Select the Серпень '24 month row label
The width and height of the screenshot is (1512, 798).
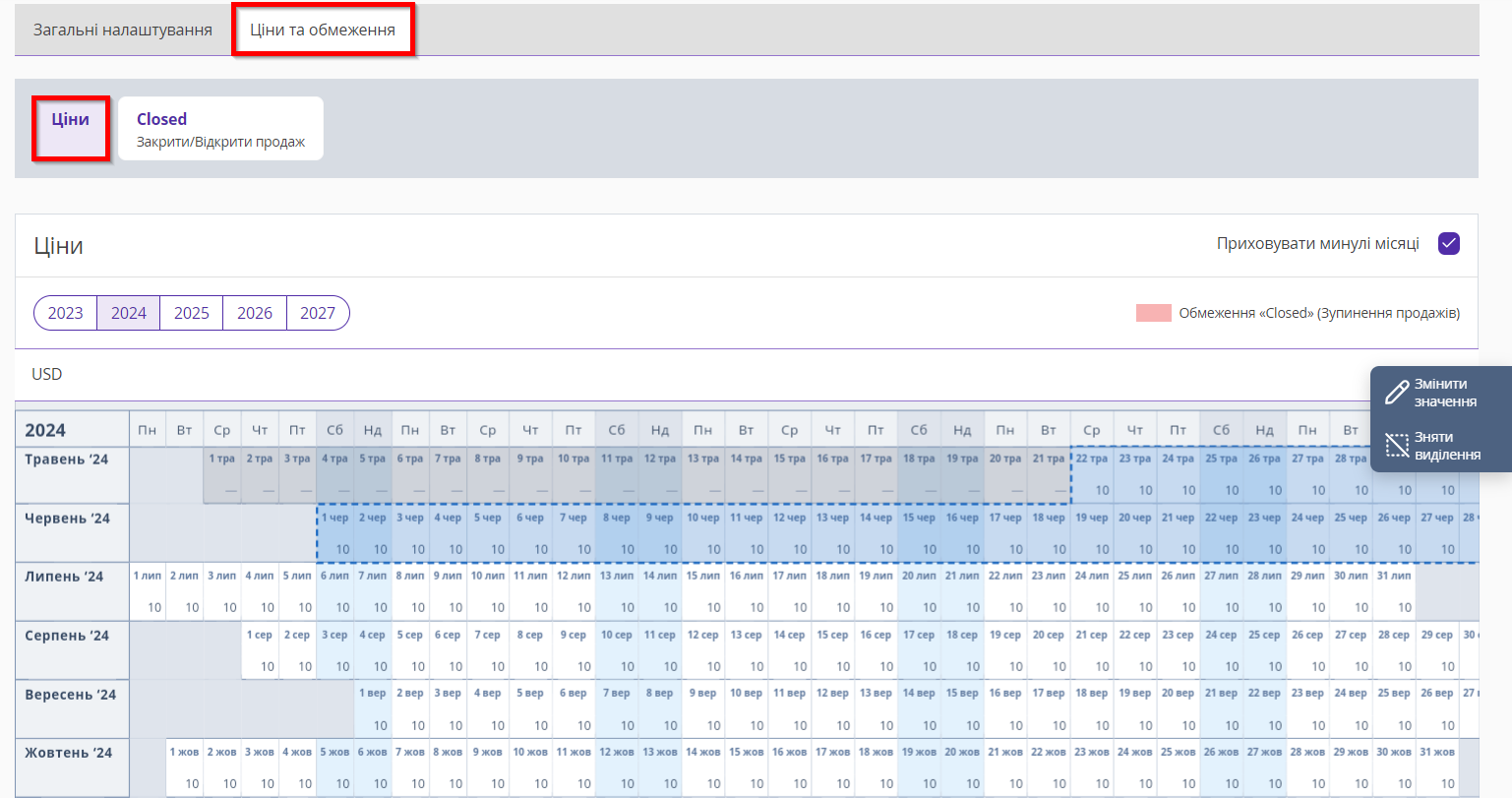(73, 650)
